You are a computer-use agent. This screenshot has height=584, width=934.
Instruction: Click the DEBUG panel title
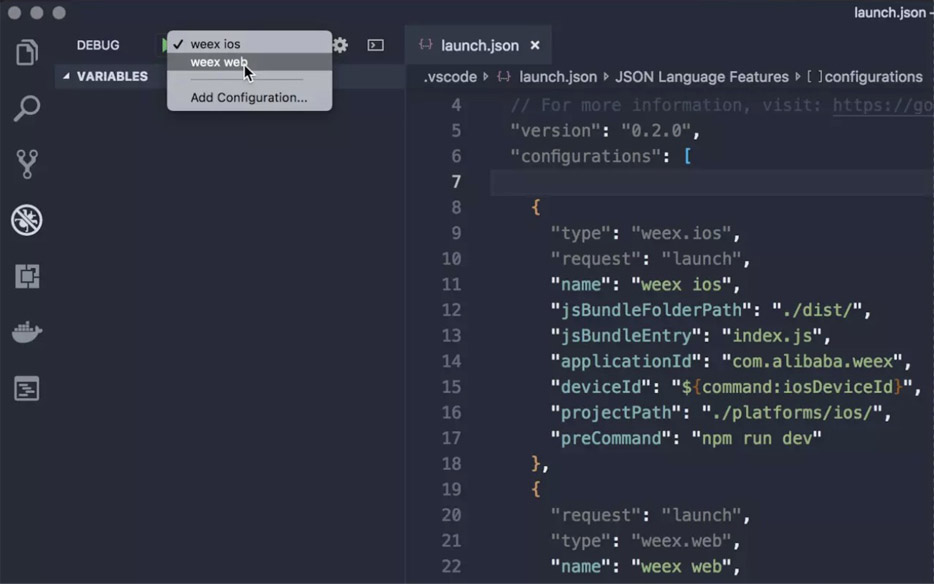point(98,45)
